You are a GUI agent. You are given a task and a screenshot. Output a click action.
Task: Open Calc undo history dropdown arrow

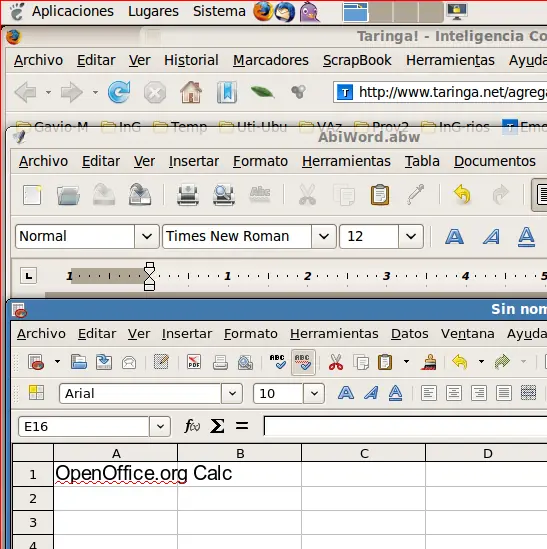pyautogui.click(x=482, y=362)
